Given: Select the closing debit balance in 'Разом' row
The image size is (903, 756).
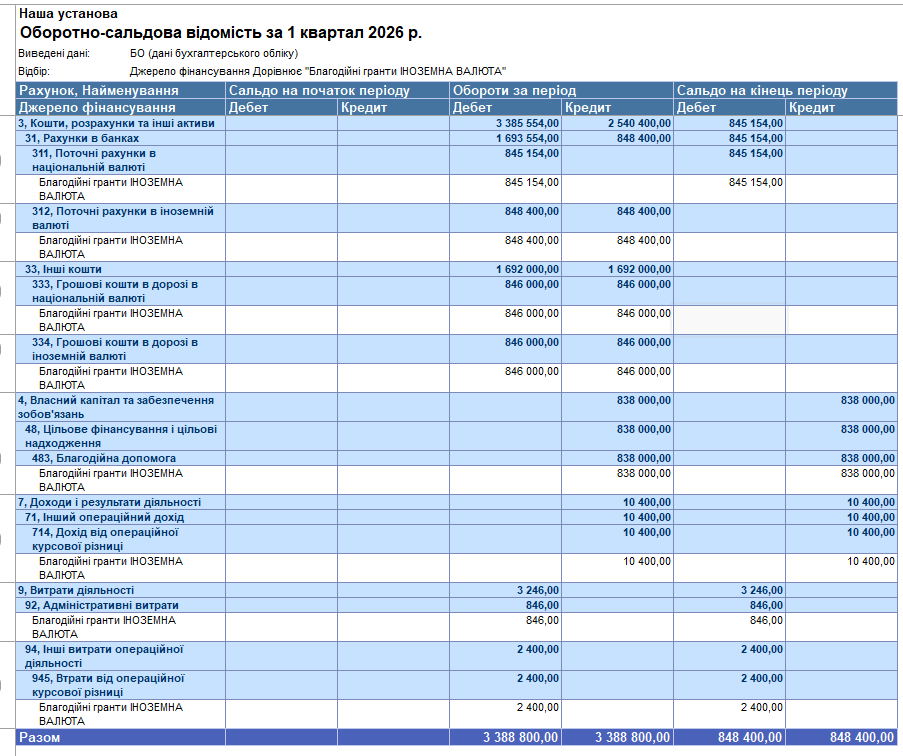Looking at the screenshot, I should point(750,737).
